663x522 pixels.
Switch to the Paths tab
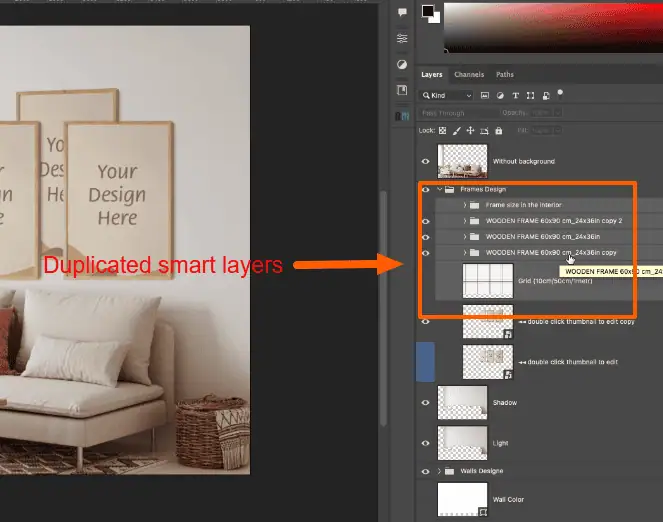tap(505, 75)
